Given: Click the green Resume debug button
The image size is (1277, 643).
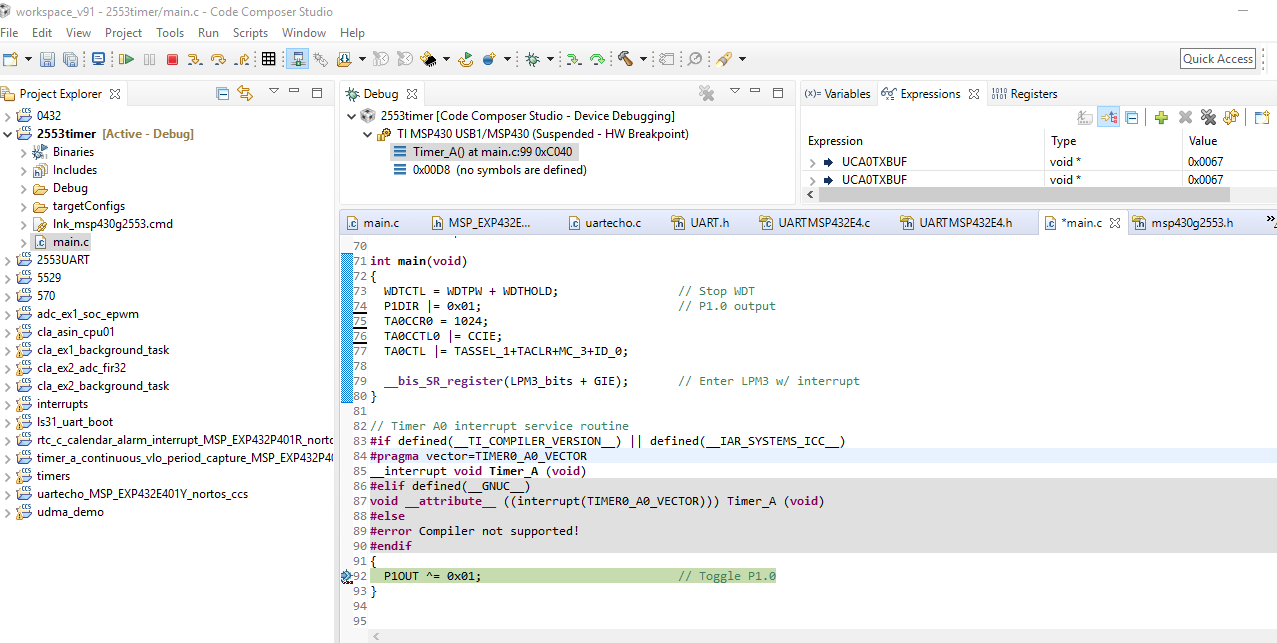Looking at the screenshot, I should pyautogui.click(x=126, y=59).
